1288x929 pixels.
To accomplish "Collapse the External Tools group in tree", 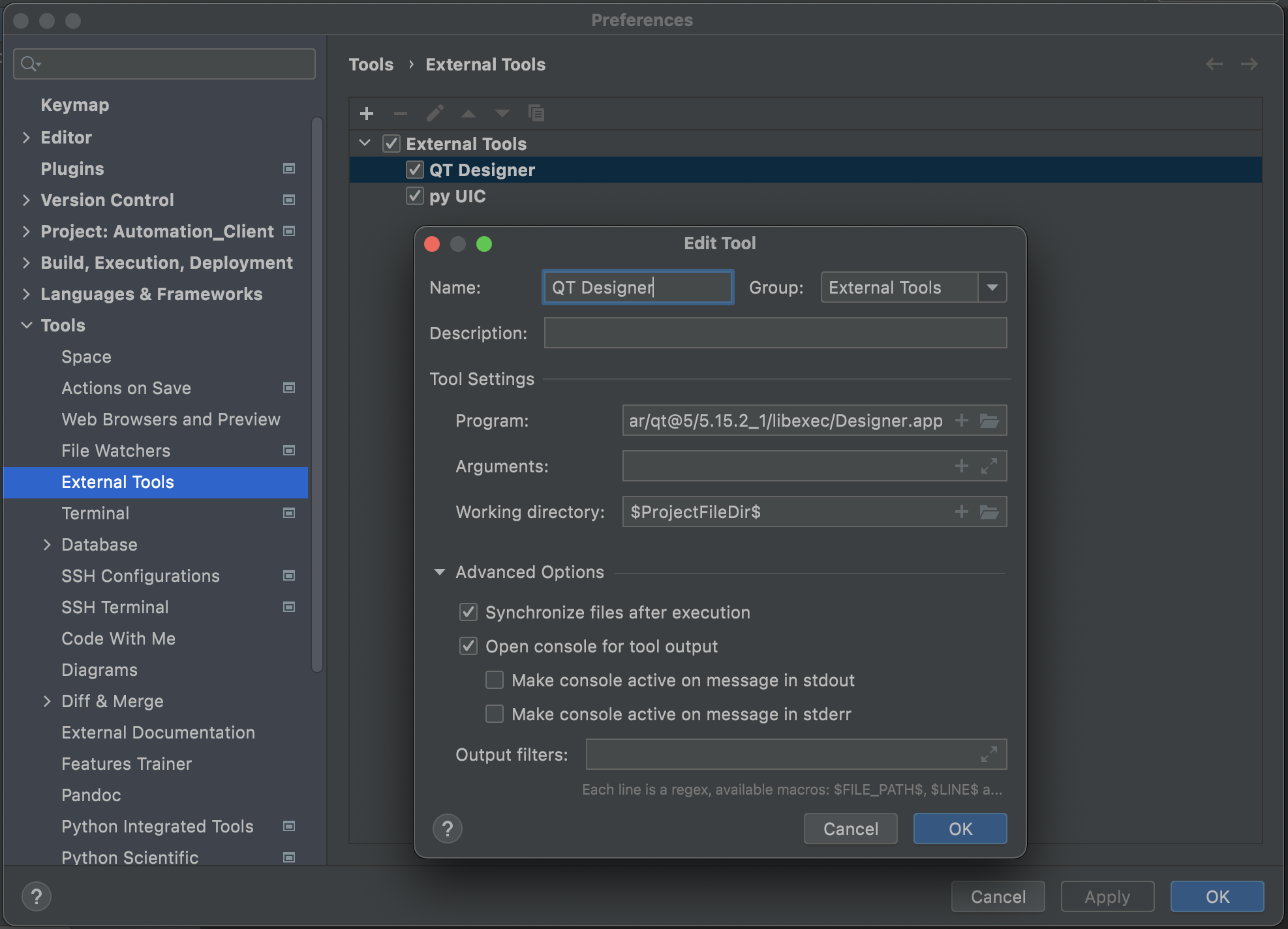I will [x=365, y=143].
